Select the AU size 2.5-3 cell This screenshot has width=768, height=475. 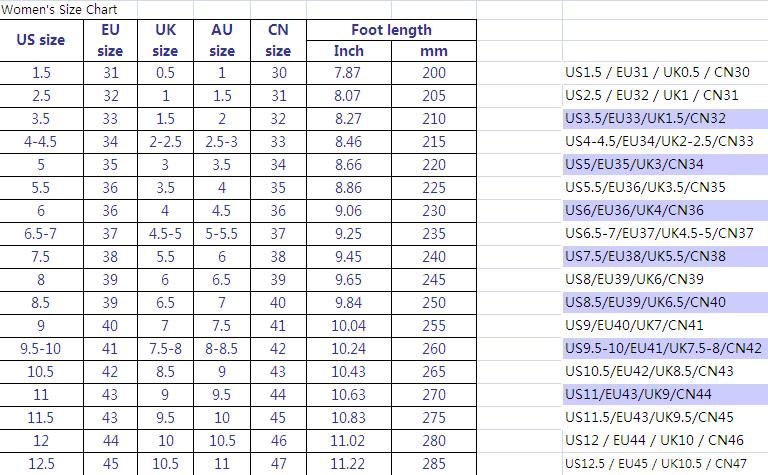(222, 142)
